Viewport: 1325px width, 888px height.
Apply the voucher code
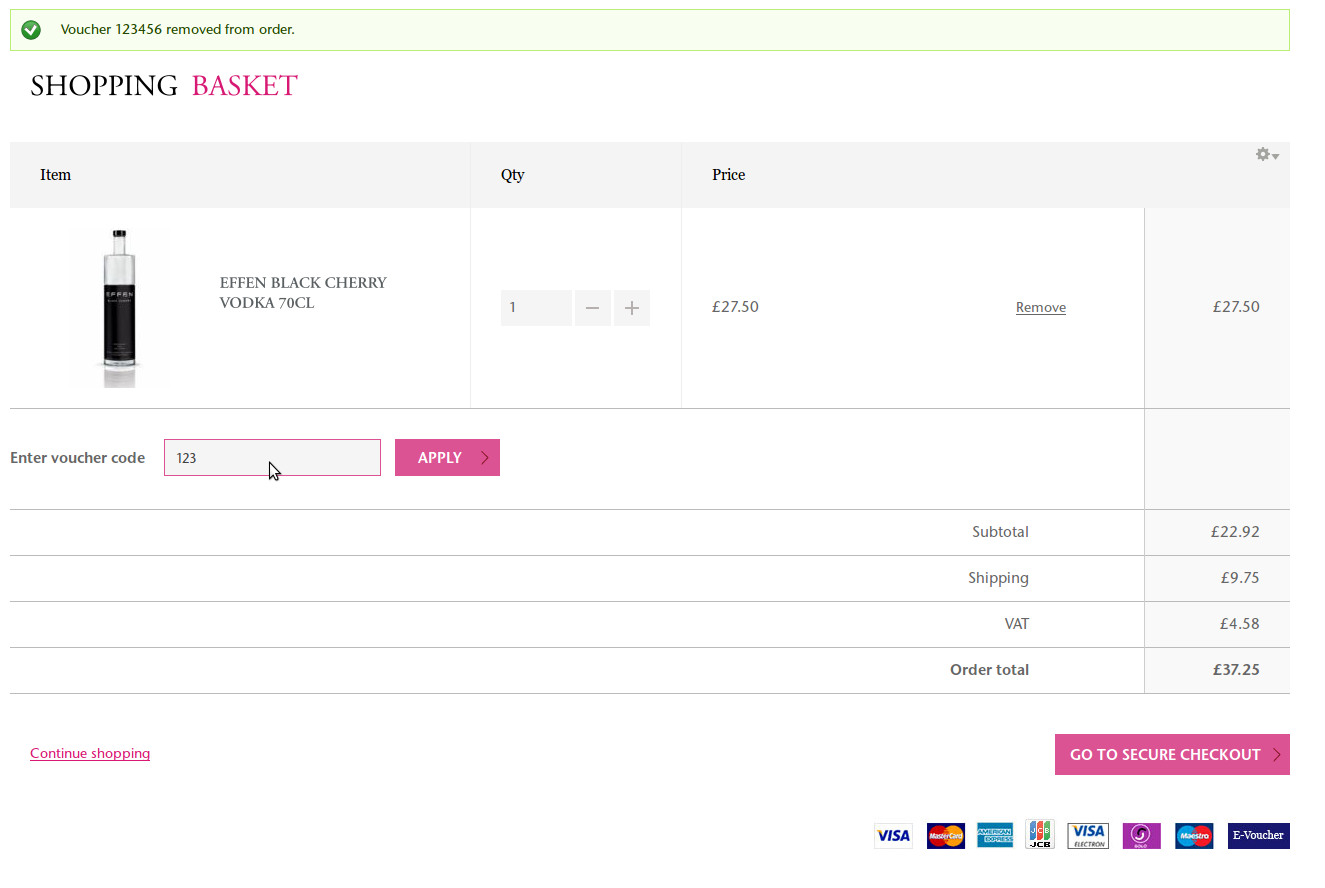pos(447,458)
